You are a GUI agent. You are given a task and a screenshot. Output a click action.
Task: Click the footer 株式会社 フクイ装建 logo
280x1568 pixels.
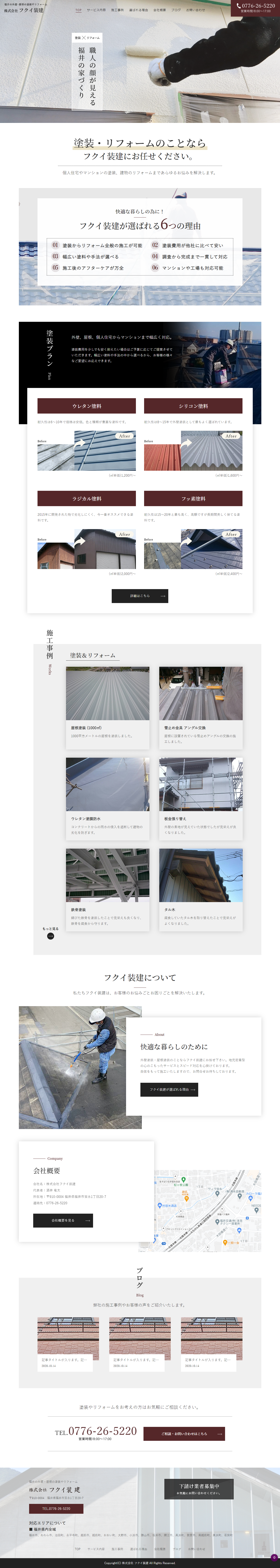tap(55, 1490)
